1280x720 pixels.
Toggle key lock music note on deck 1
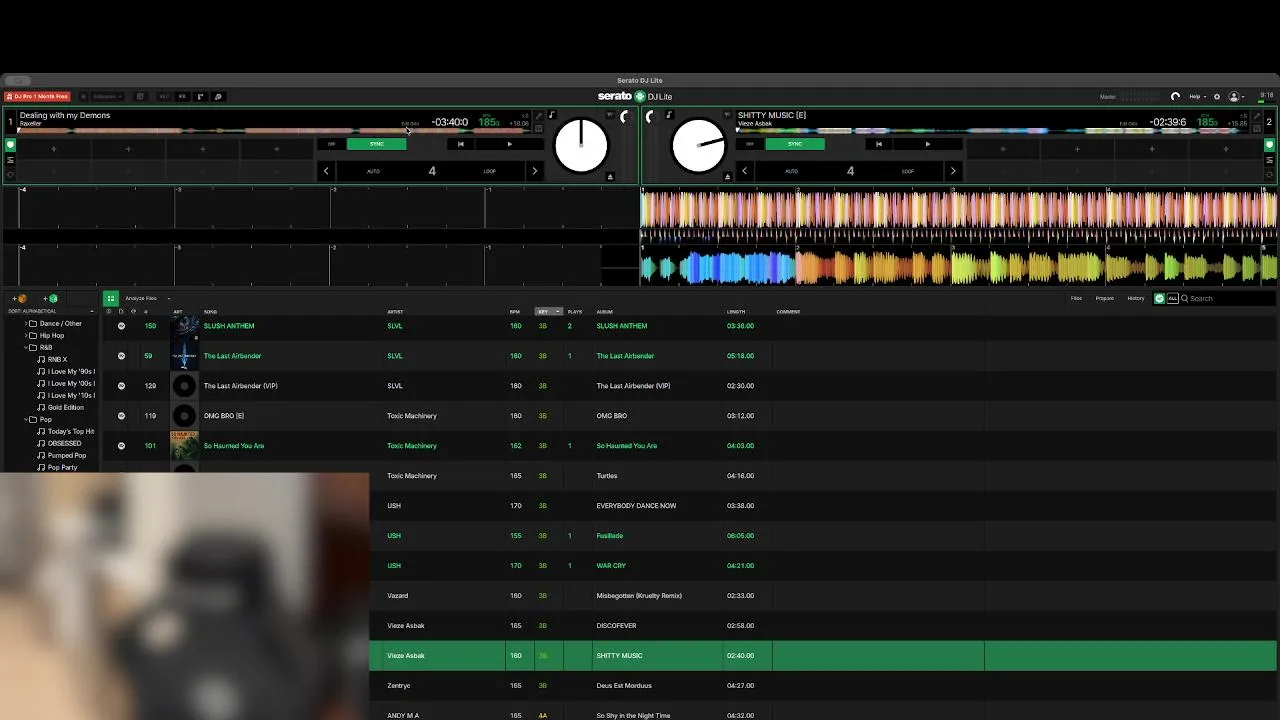tap(551, 116)
